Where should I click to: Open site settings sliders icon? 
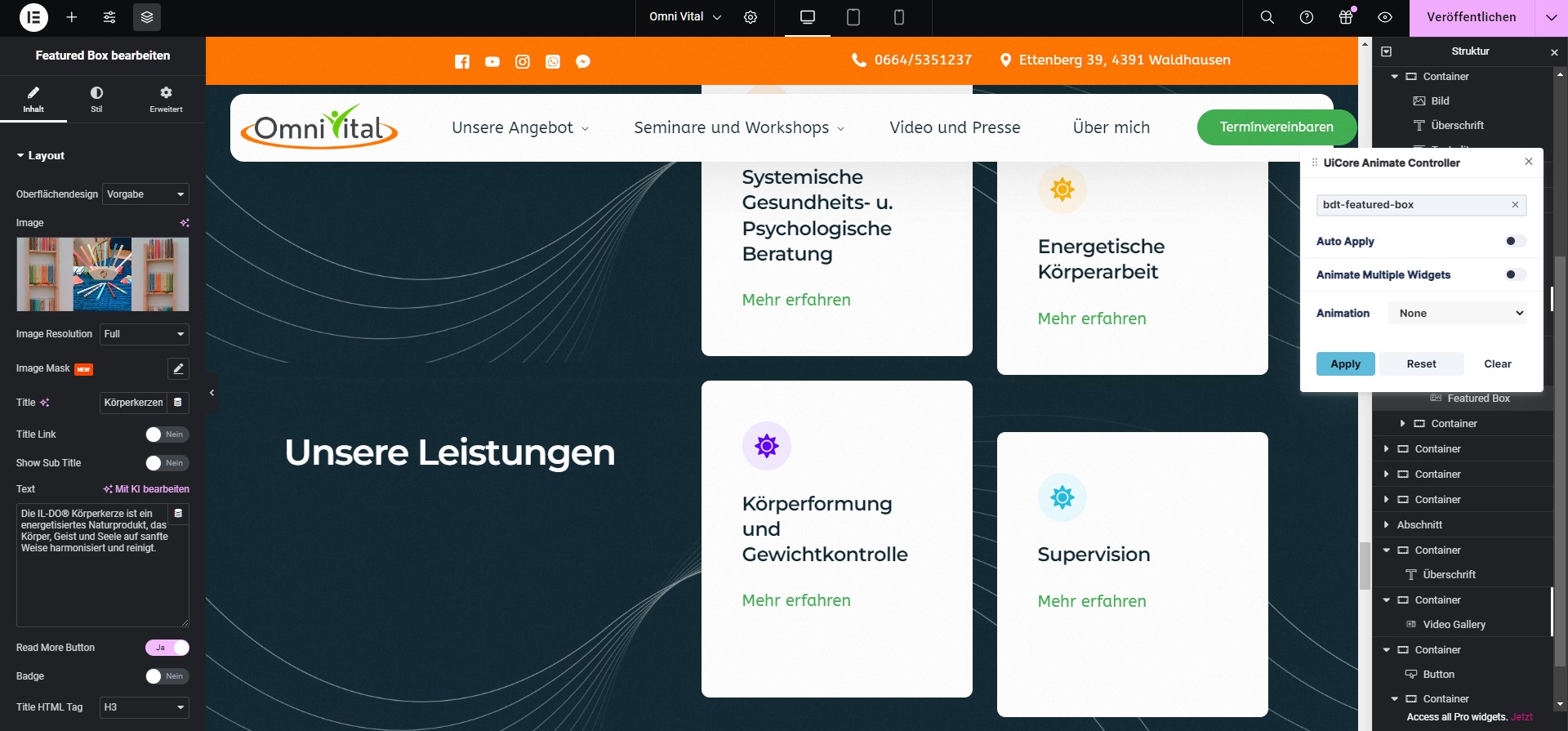point(109,17)
